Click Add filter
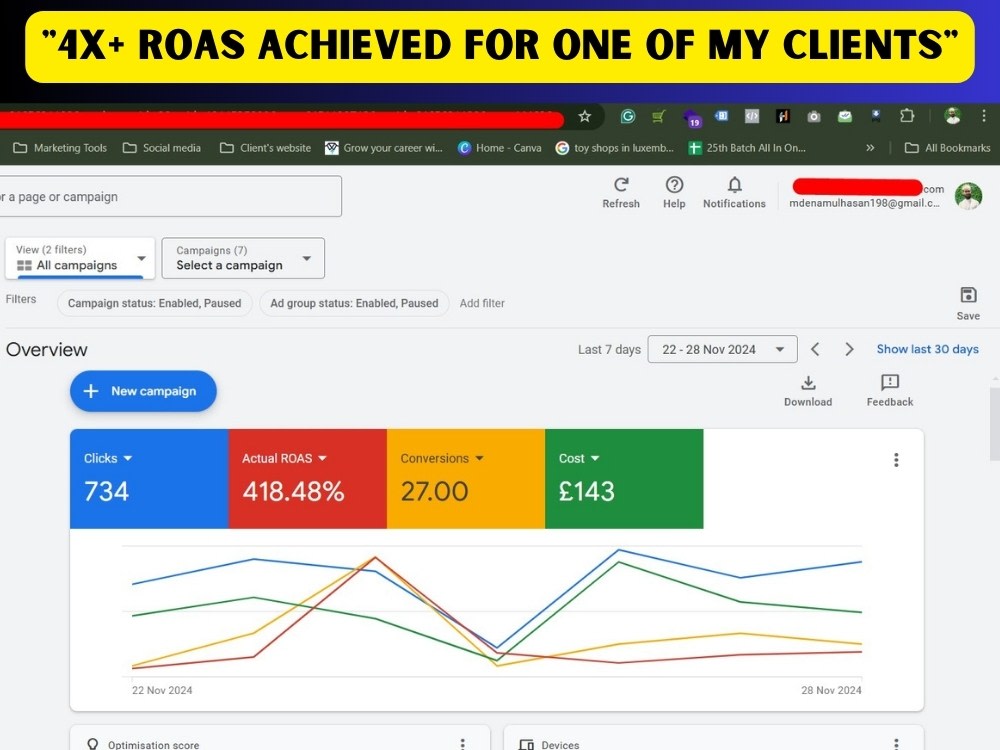Viewport: 1000px width, 750px height. click(482, 304)
